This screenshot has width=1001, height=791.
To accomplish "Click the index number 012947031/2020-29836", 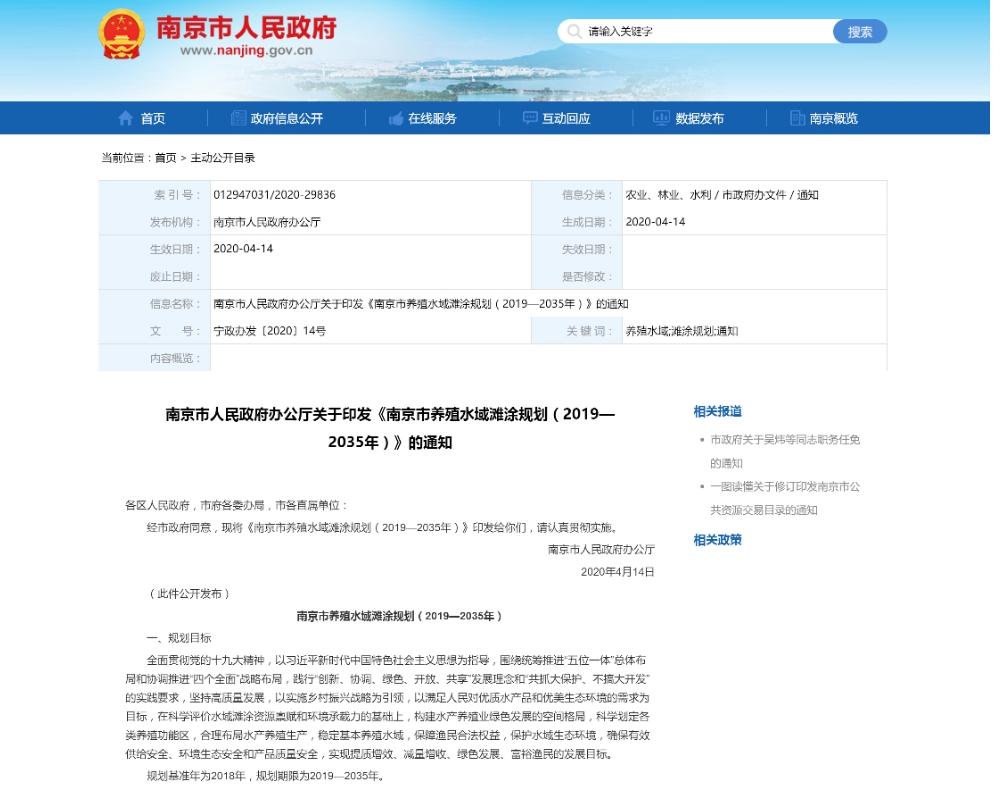I will pyautogui.click(x=275, y=195).
